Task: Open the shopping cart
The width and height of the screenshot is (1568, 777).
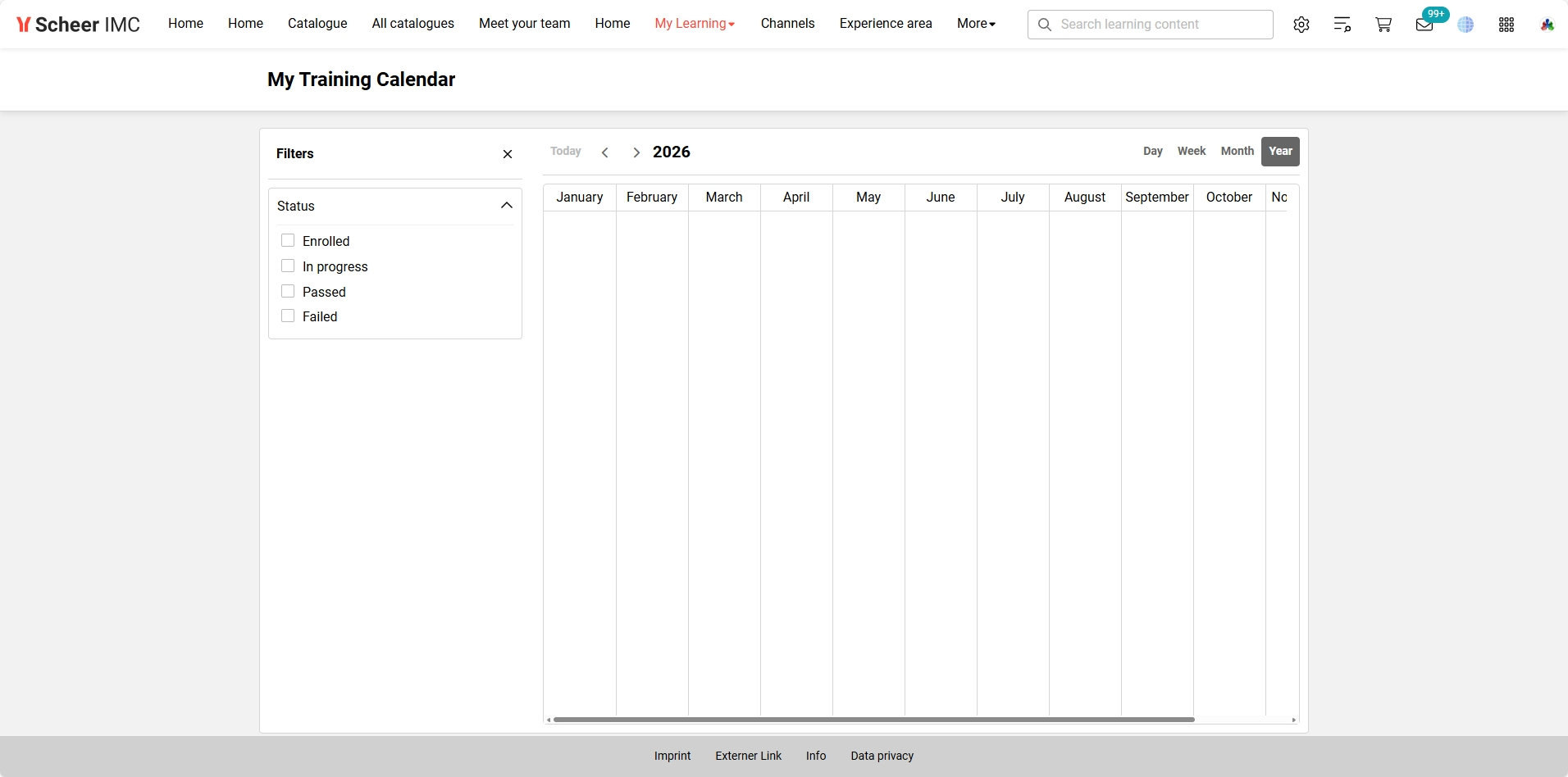Action: (x=1383, y=25)
